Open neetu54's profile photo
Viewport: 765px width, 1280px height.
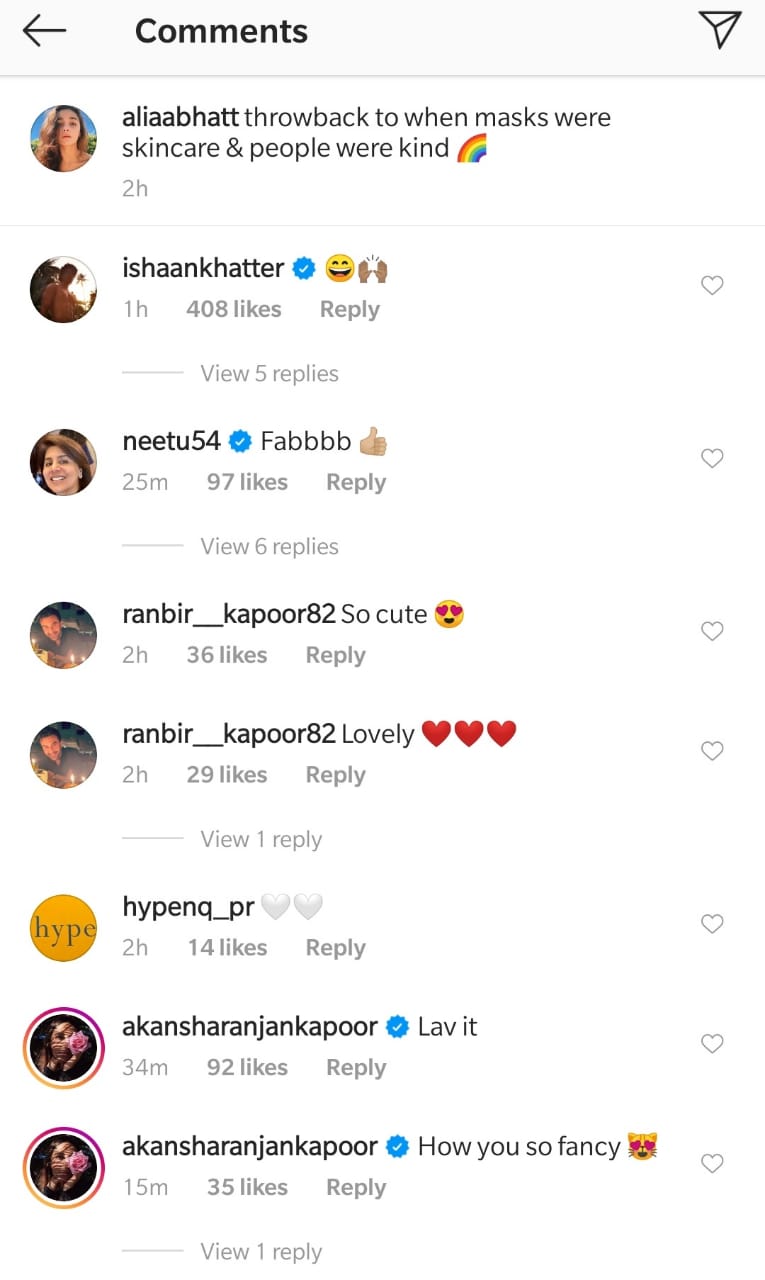[64, 463]
